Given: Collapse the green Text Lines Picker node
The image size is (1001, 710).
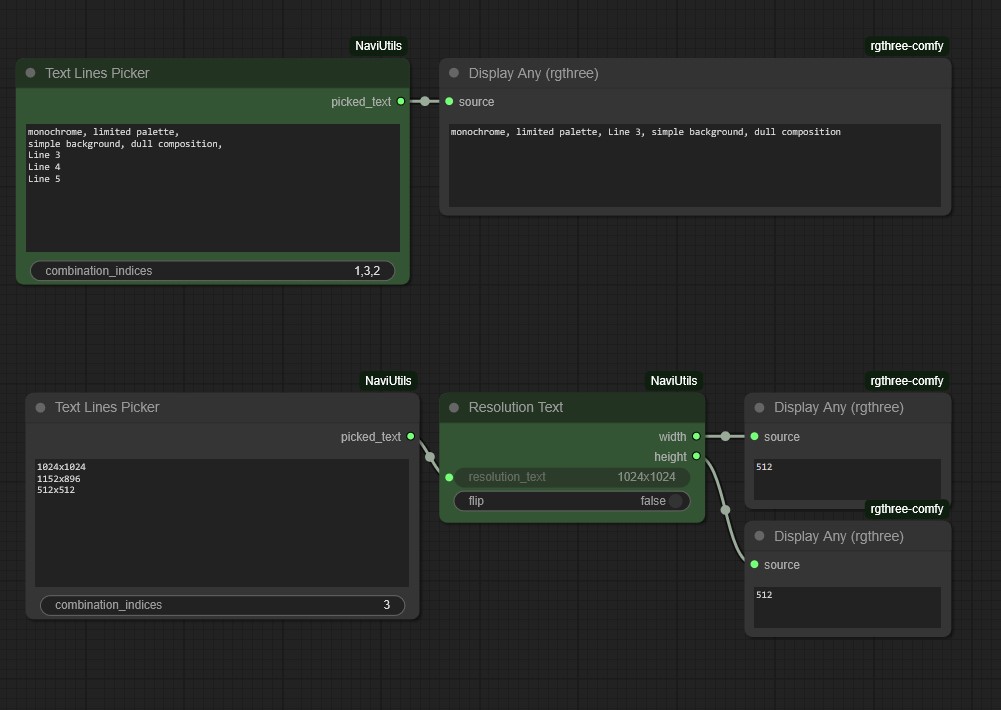Looking at the screenshot, I should pyautogui.click(x=30, y=73).
